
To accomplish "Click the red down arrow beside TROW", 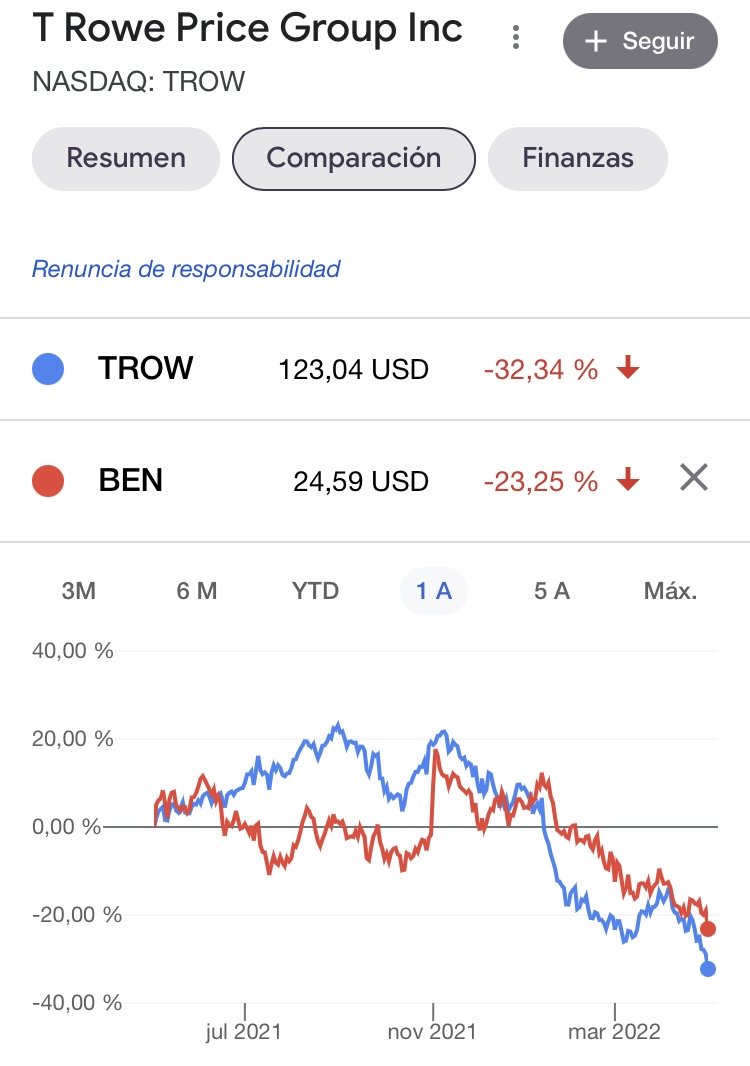I will 628,370.
